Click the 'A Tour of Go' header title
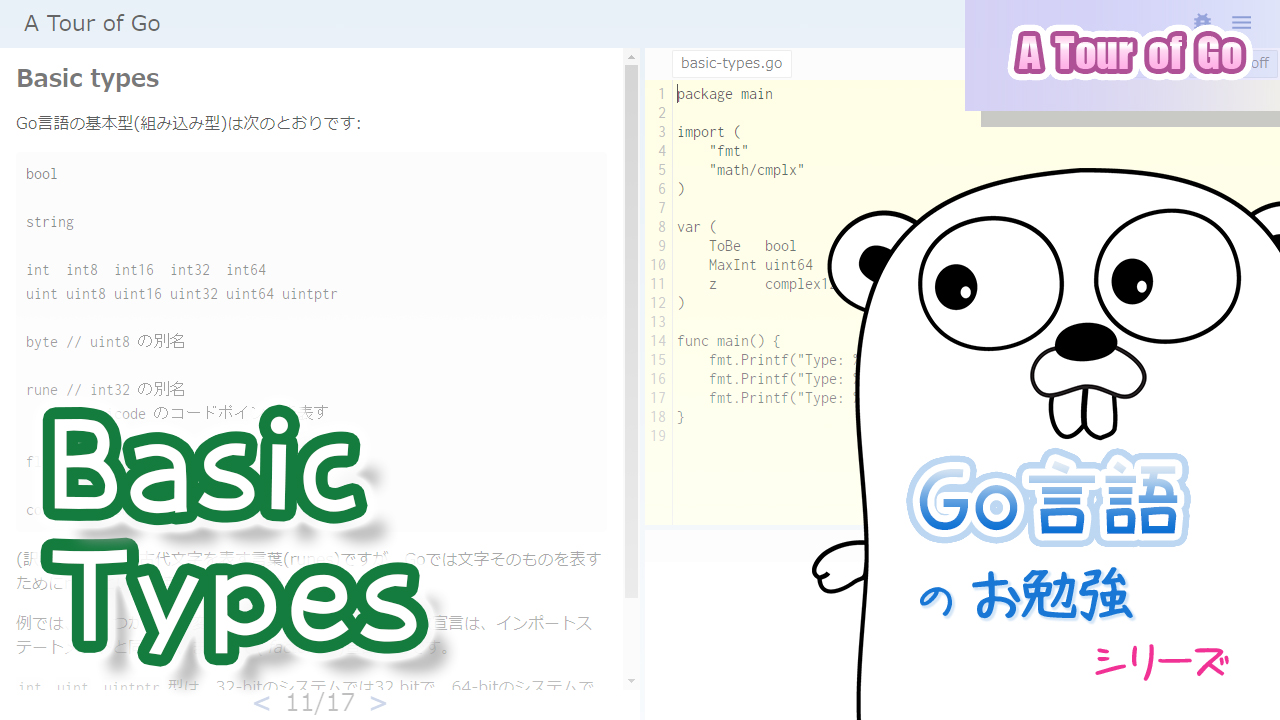 tap(92, 23)
